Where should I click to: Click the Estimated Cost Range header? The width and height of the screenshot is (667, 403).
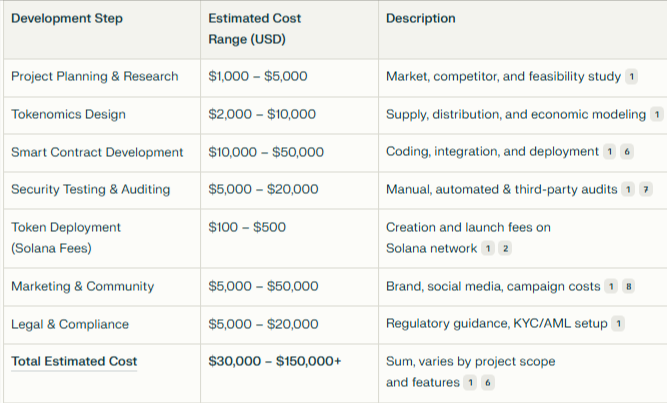[254, 29]
